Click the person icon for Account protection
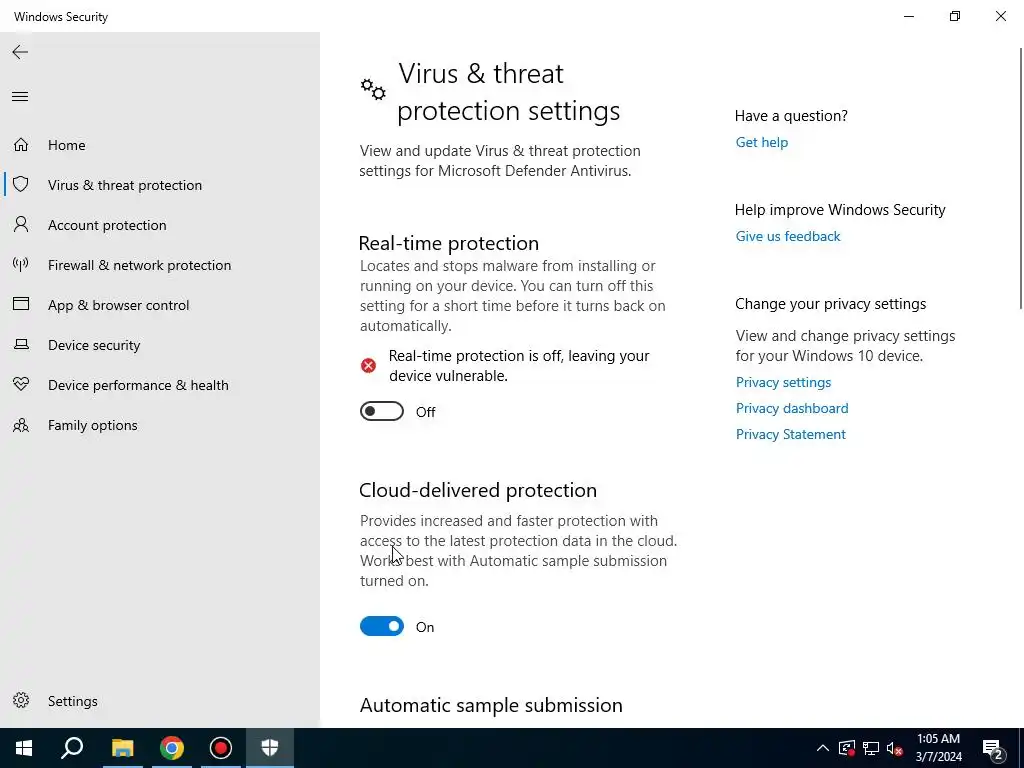The image size is (1024, 768). (21, 225)
